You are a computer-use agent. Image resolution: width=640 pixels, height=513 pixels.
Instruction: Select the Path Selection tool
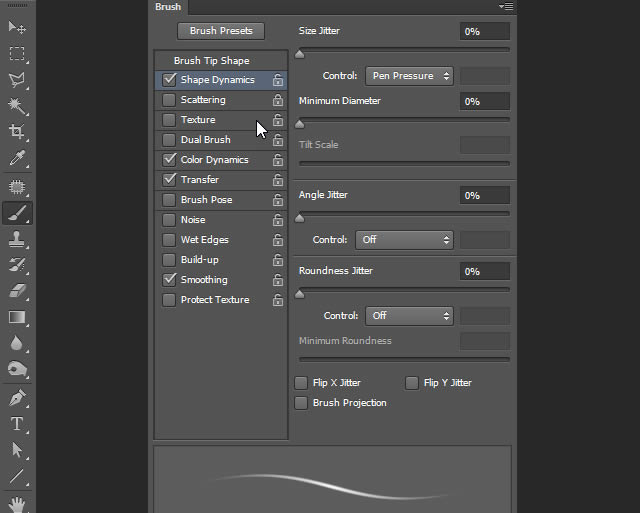(17, 450)
